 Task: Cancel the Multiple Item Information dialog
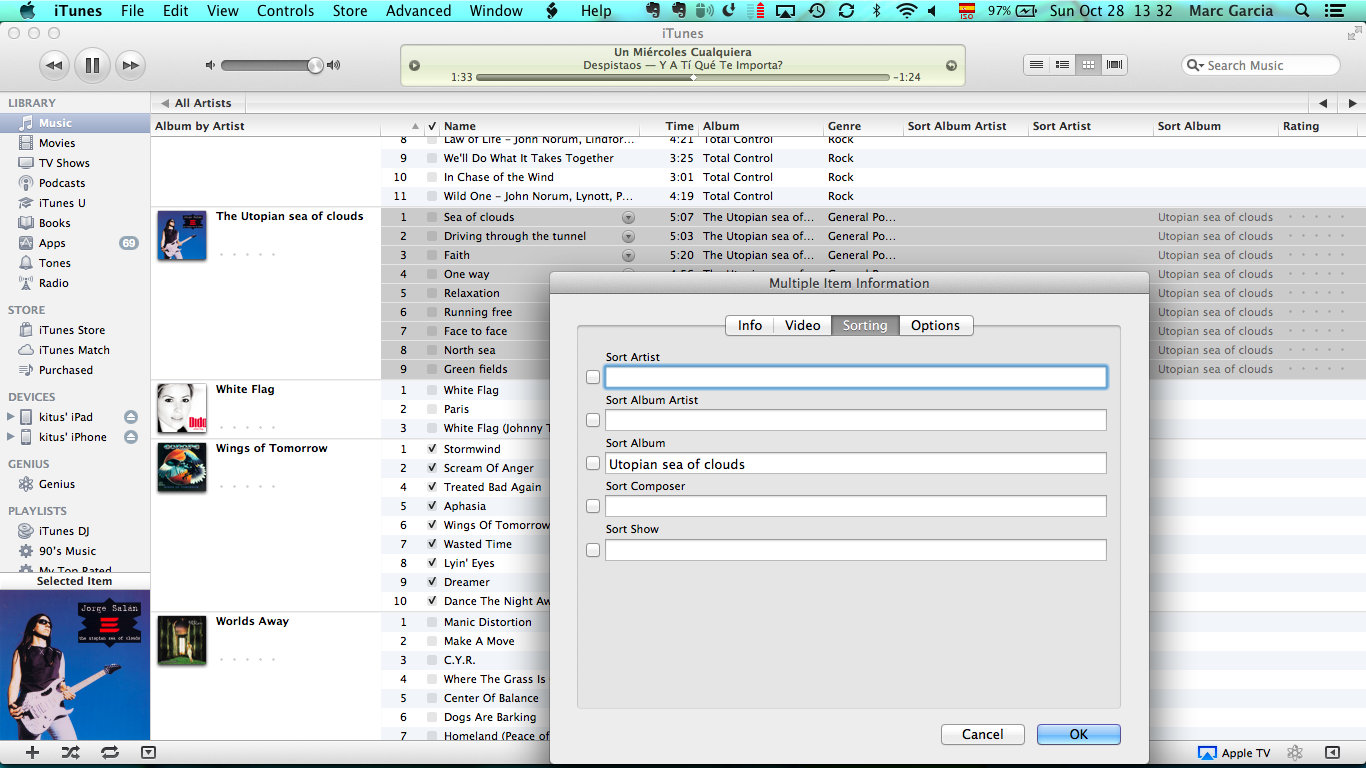pos(983,734)
